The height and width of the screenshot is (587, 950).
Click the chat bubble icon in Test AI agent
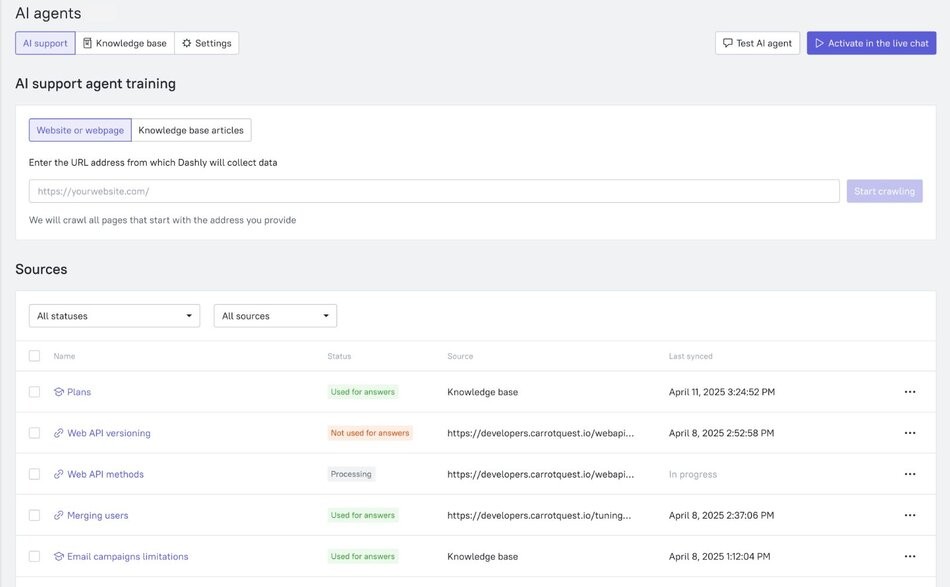click(728, 42)
